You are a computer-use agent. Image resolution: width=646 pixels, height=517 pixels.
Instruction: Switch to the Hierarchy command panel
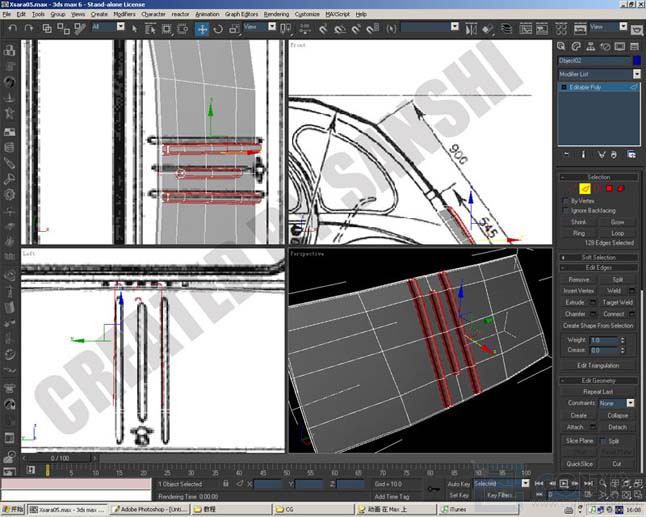click(591, 47)
